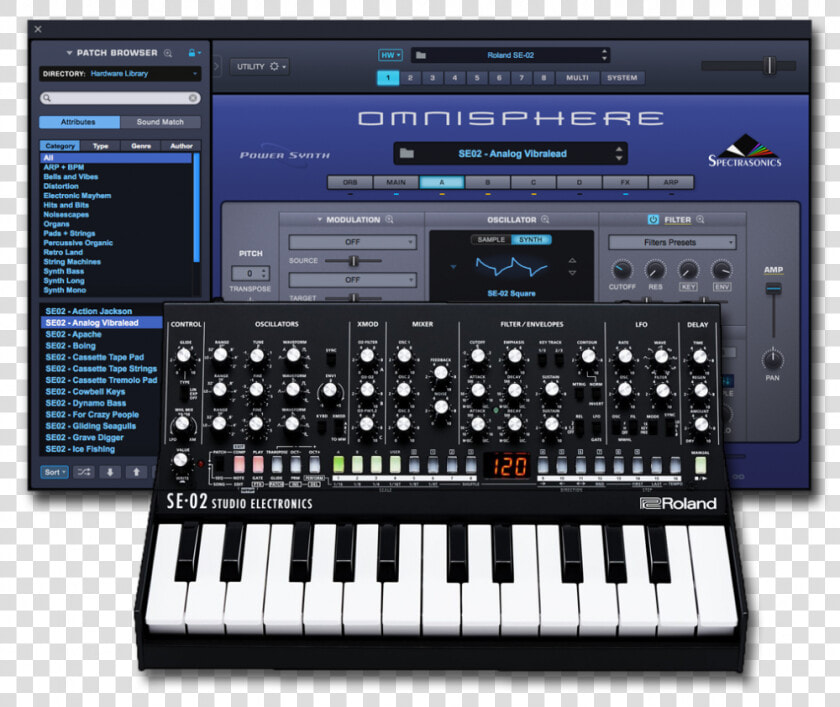Filter the patch browser by Author
Image resolution: width=840 pixels, height=707 pixels.
[x=181, y=146]
